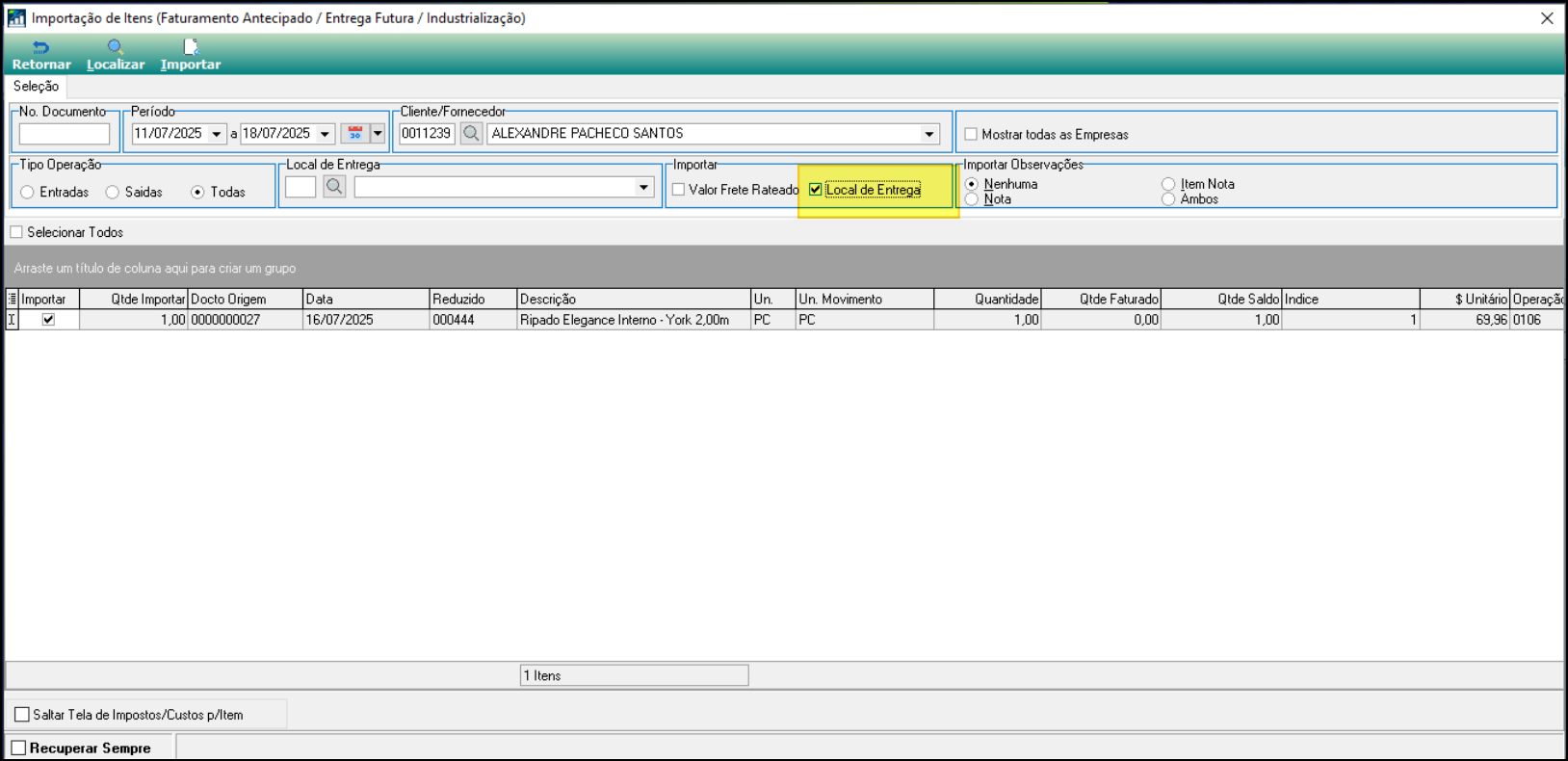Image resolution: width=1568 pixels, height=761 pixels.
Task: Expand the ALEXANDRE PACHECO SANTOS combo box
Action: coord(929,134)
